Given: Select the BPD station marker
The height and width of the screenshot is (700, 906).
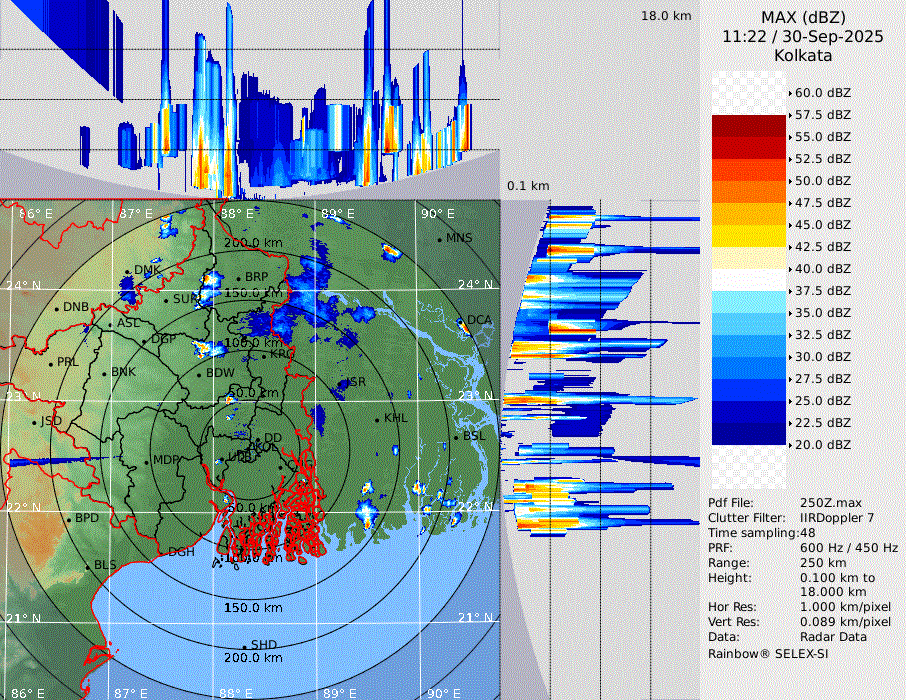Looking at the screenshot, I should 68,520.
